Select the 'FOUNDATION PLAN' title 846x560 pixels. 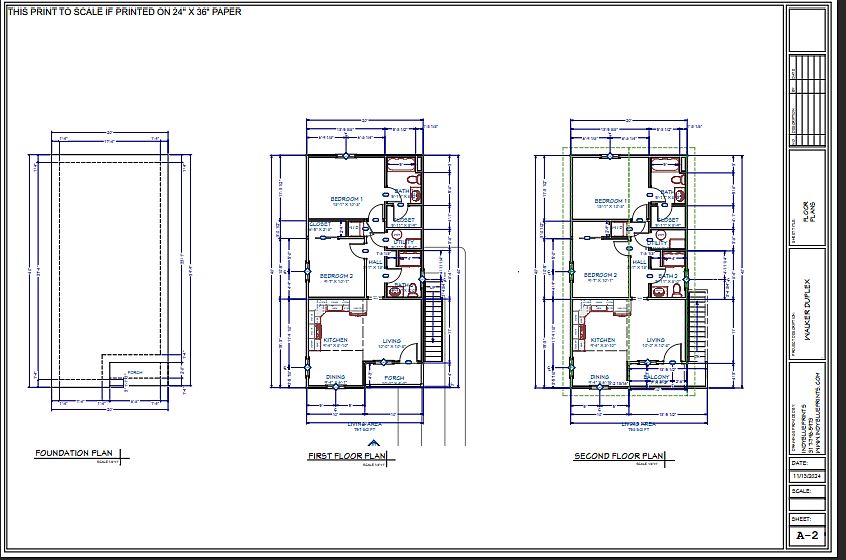coord(74,453)
